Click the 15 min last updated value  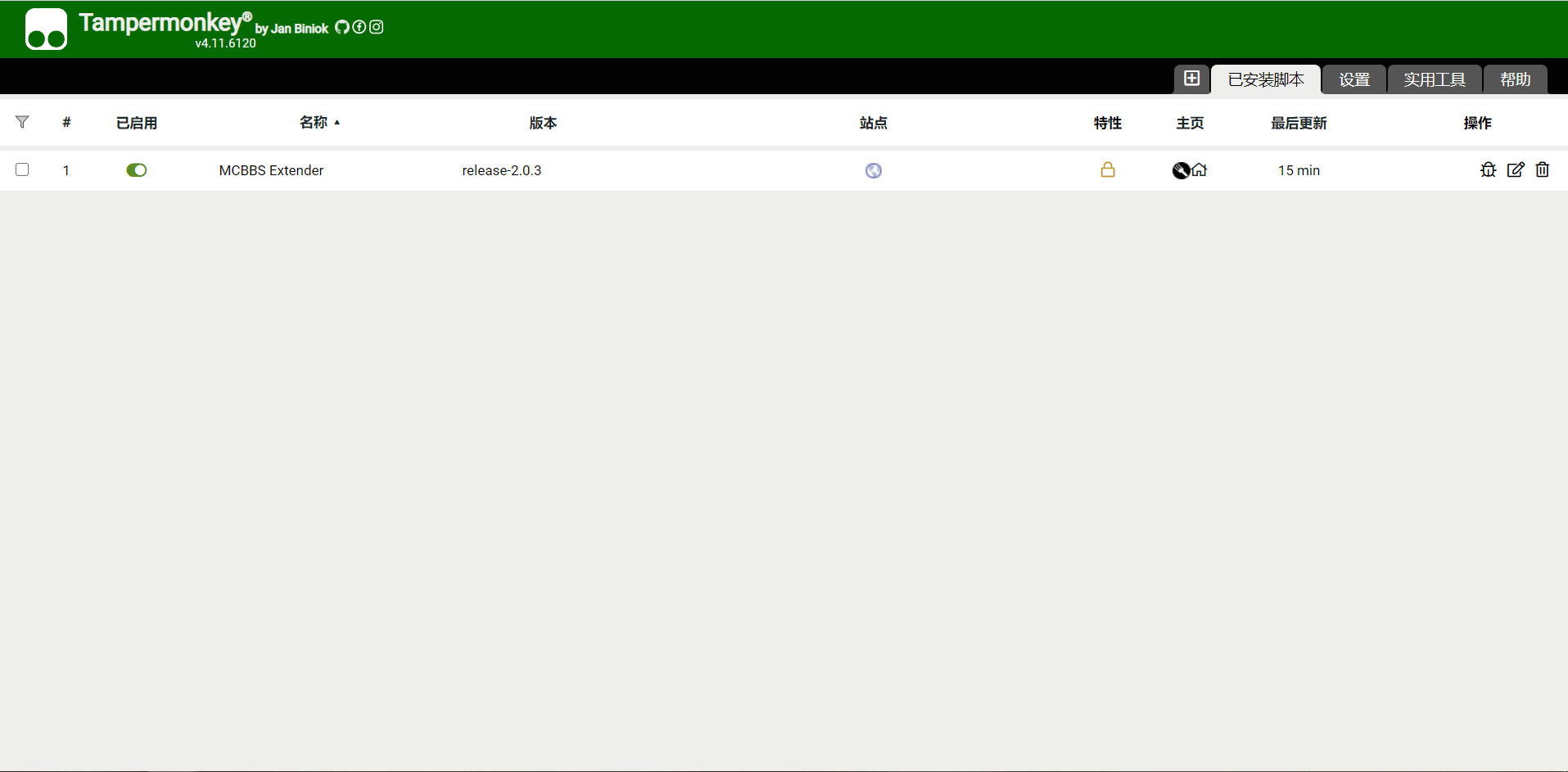tap(1299, 170)
